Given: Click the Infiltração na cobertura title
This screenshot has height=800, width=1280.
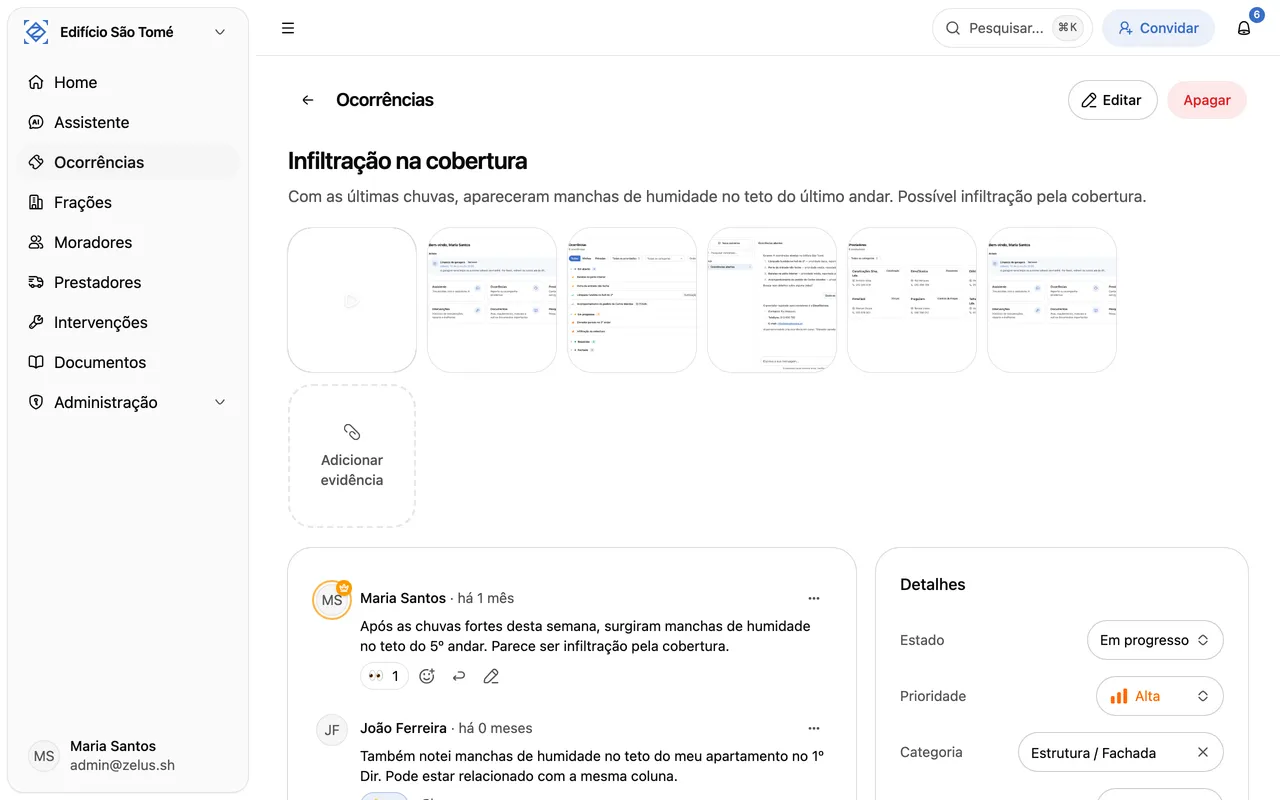Looking at the screenshot, I should coord(407,161).
